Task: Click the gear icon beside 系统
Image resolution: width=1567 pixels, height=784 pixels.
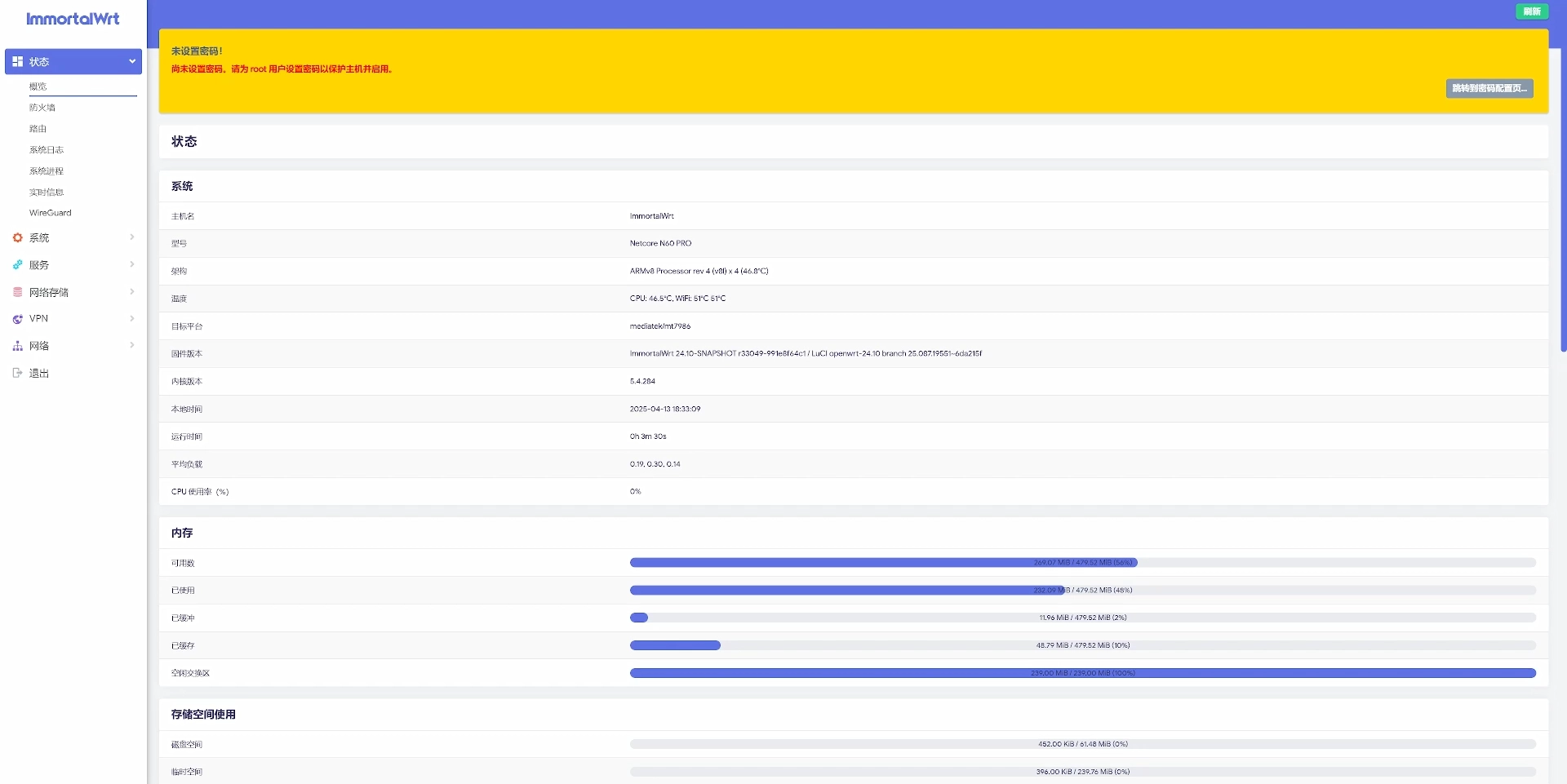Action: click(17, 237)
